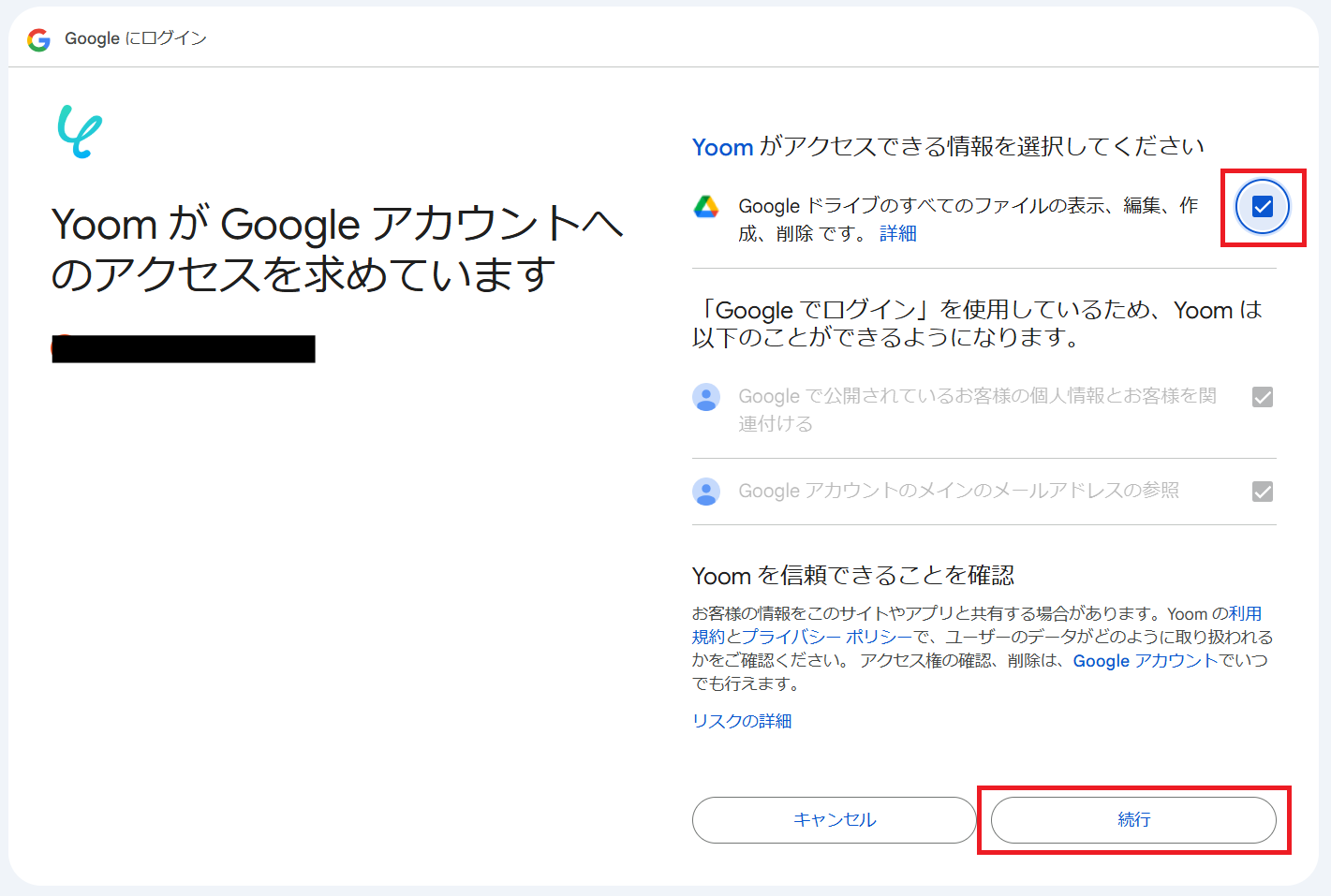The image size is (1331, 896).
Task: Open the プライバシー ポリシー link
Action: pyautogui.click(x=827, y=637)
